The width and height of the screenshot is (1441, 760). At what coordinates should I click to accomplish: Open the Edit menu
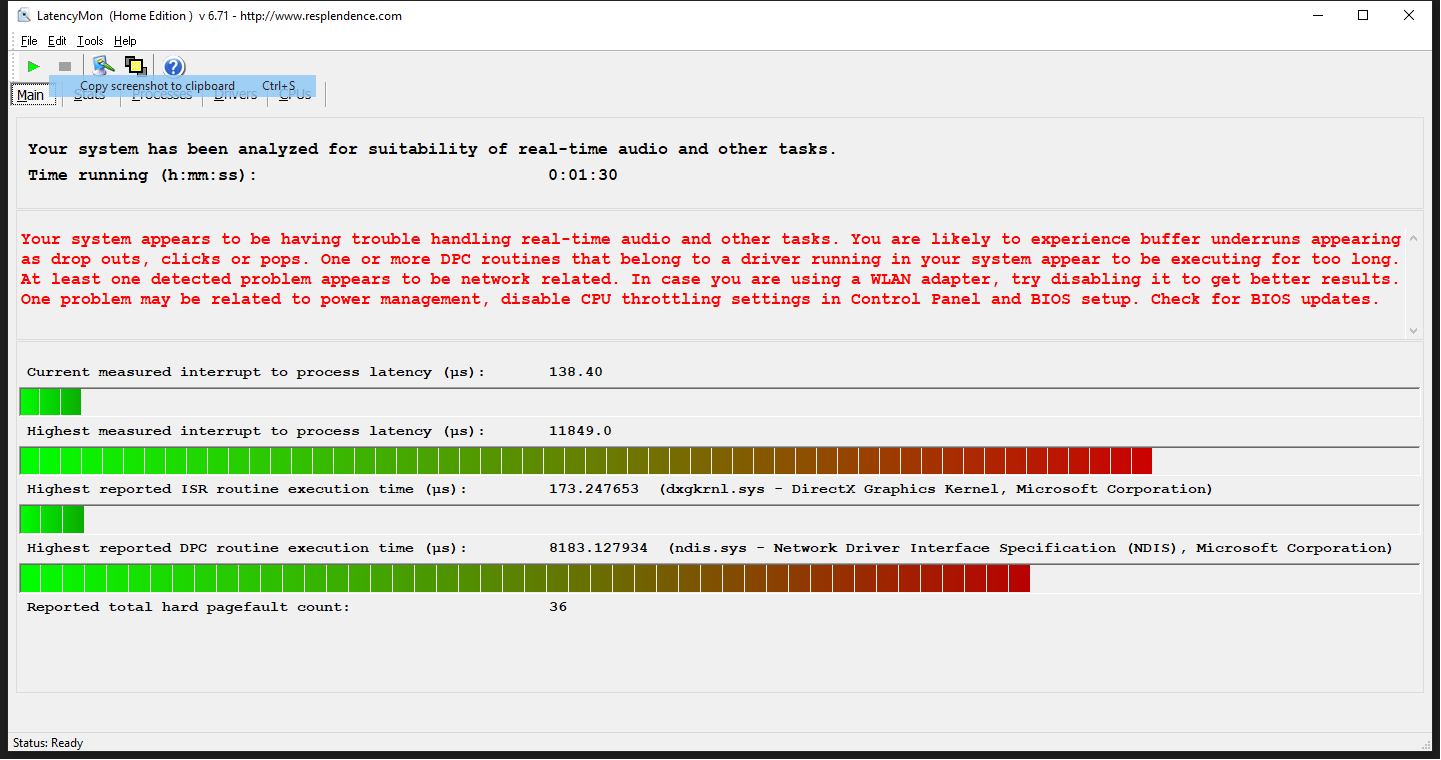point(57,41)
